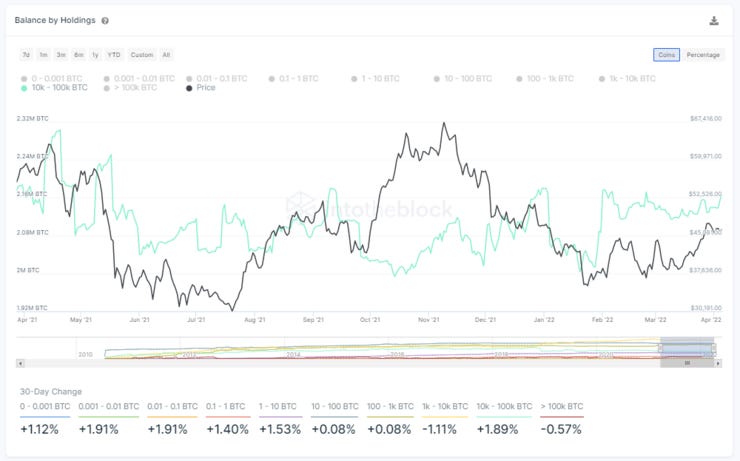Open the Balance by Holdings help icon
This screenshot has width=740, height=461.
pyautogui.click(x=105, y=21)
